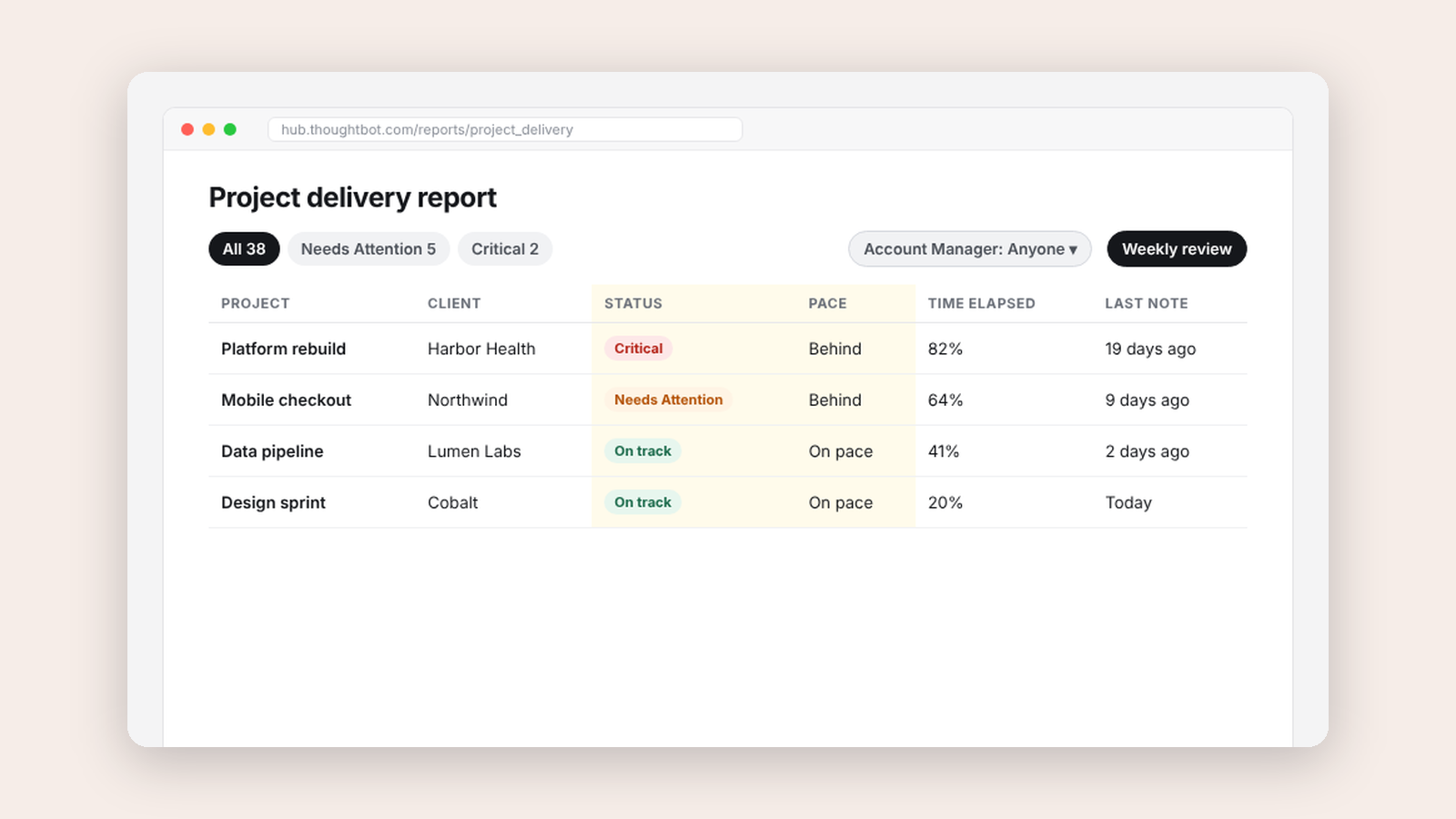
Task: Click the Cobalt client cell
Action: tap(452, 502)
